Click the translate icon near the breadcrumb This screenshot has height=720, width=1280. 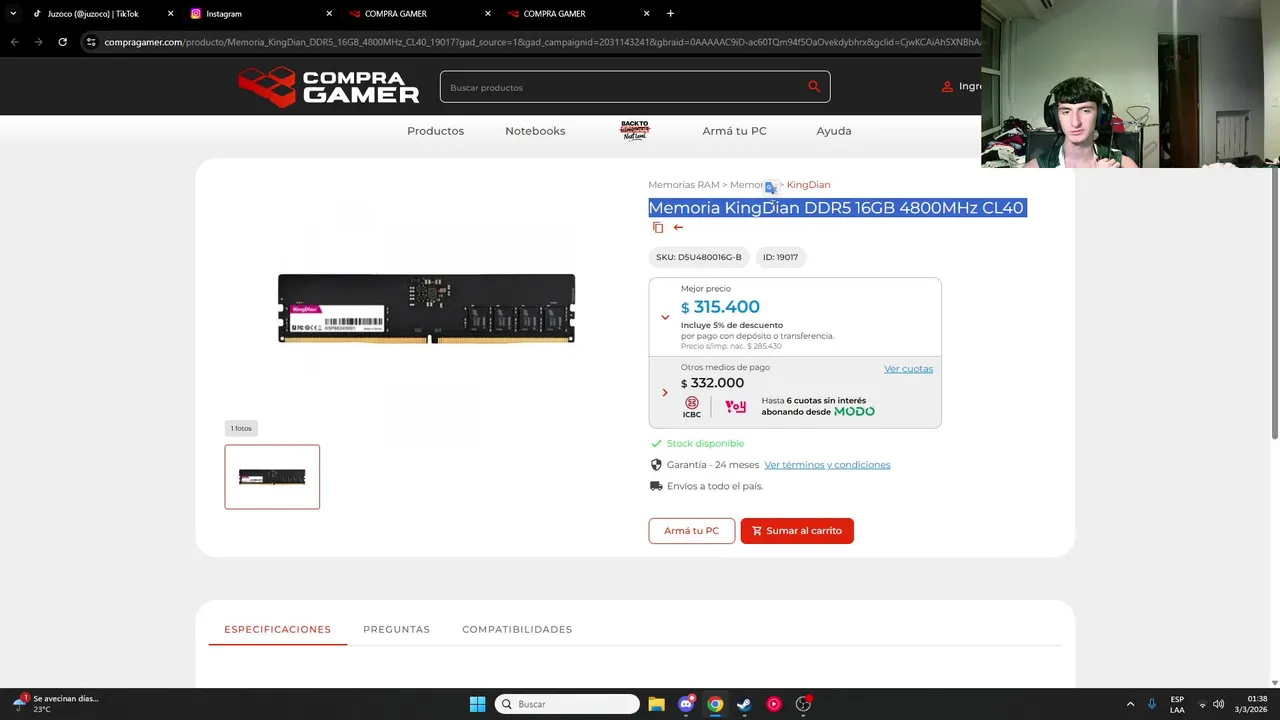771,187
